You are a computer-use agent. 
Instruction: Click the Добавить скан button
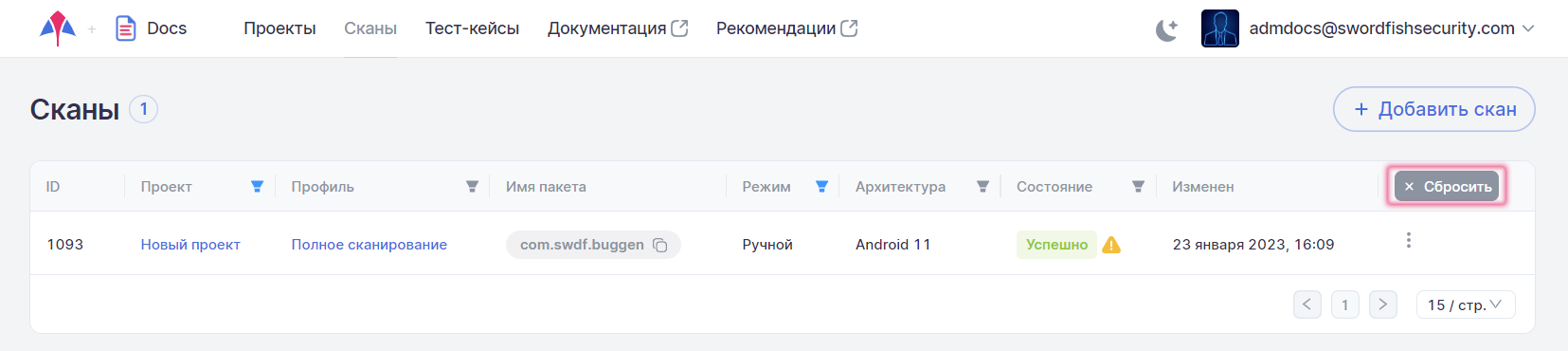(x=1433, y=109)
